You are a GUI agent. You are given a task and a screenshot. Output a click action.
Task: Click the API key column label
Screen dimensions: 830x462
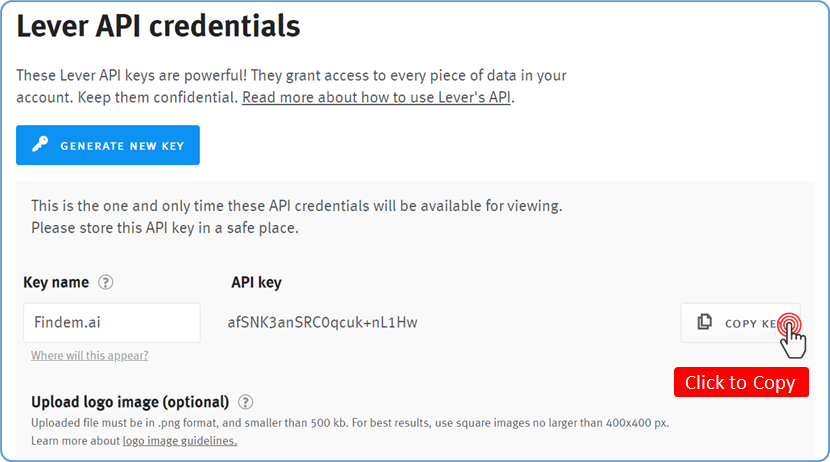pyautogui.click(x=256, y=283)
